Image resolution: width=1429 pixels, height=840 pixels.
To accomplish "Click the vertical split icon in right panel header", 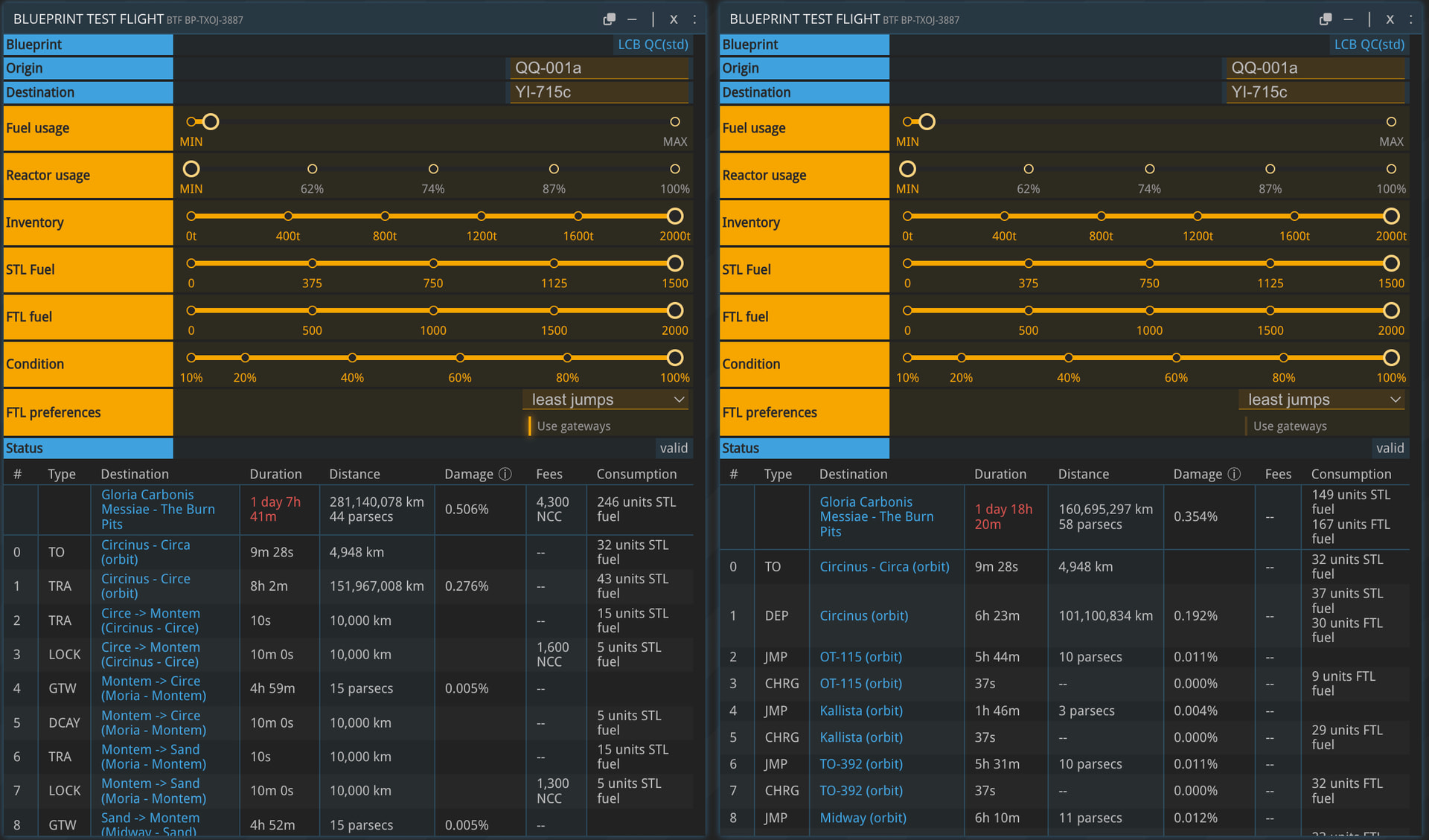I will [x=1369, y=19].
